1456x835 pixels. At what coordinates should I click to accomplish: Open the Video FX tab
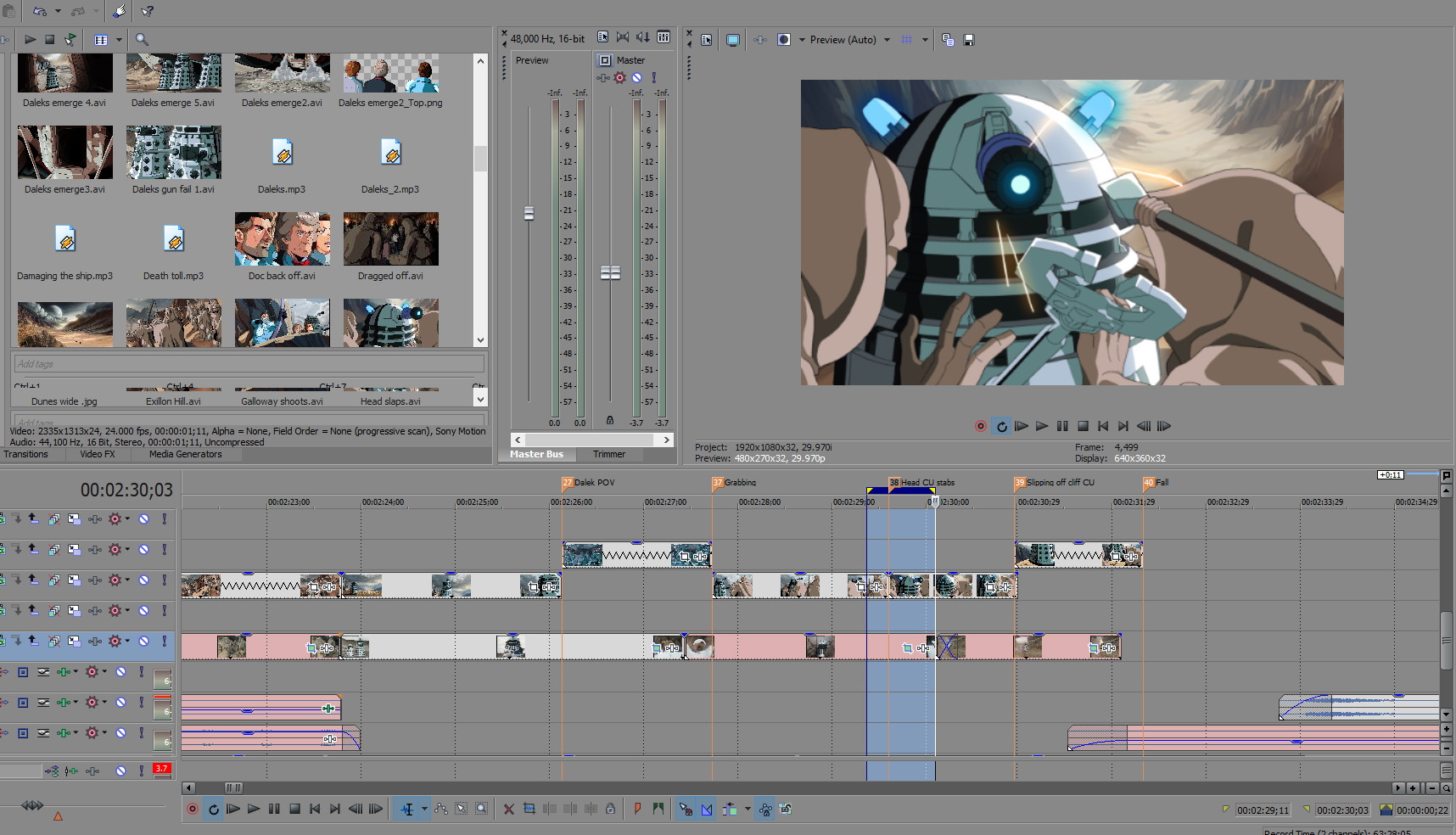(x=98, y=454)
